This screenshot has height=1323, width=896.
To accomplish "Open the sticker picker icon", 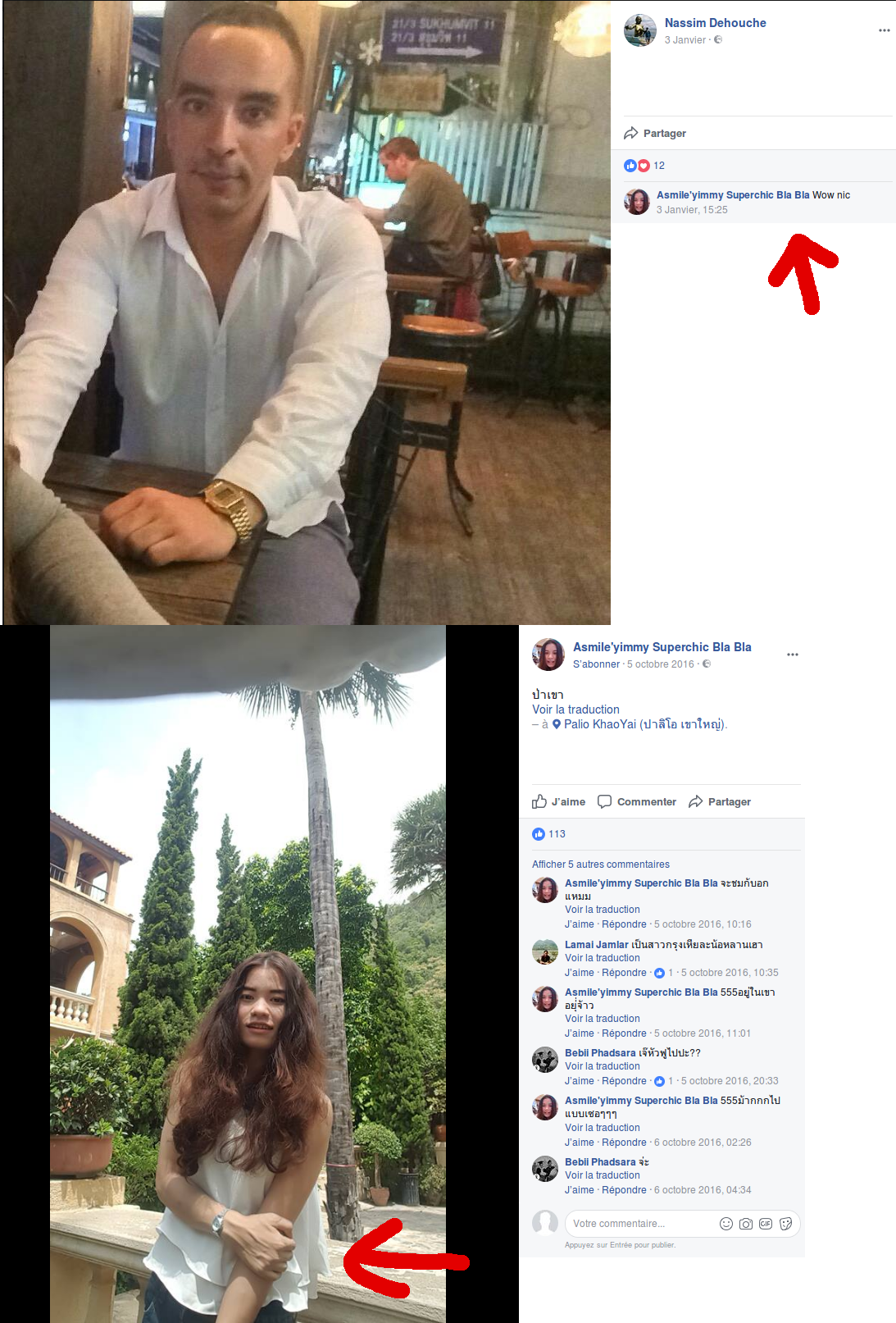I will coord(785,1224).
